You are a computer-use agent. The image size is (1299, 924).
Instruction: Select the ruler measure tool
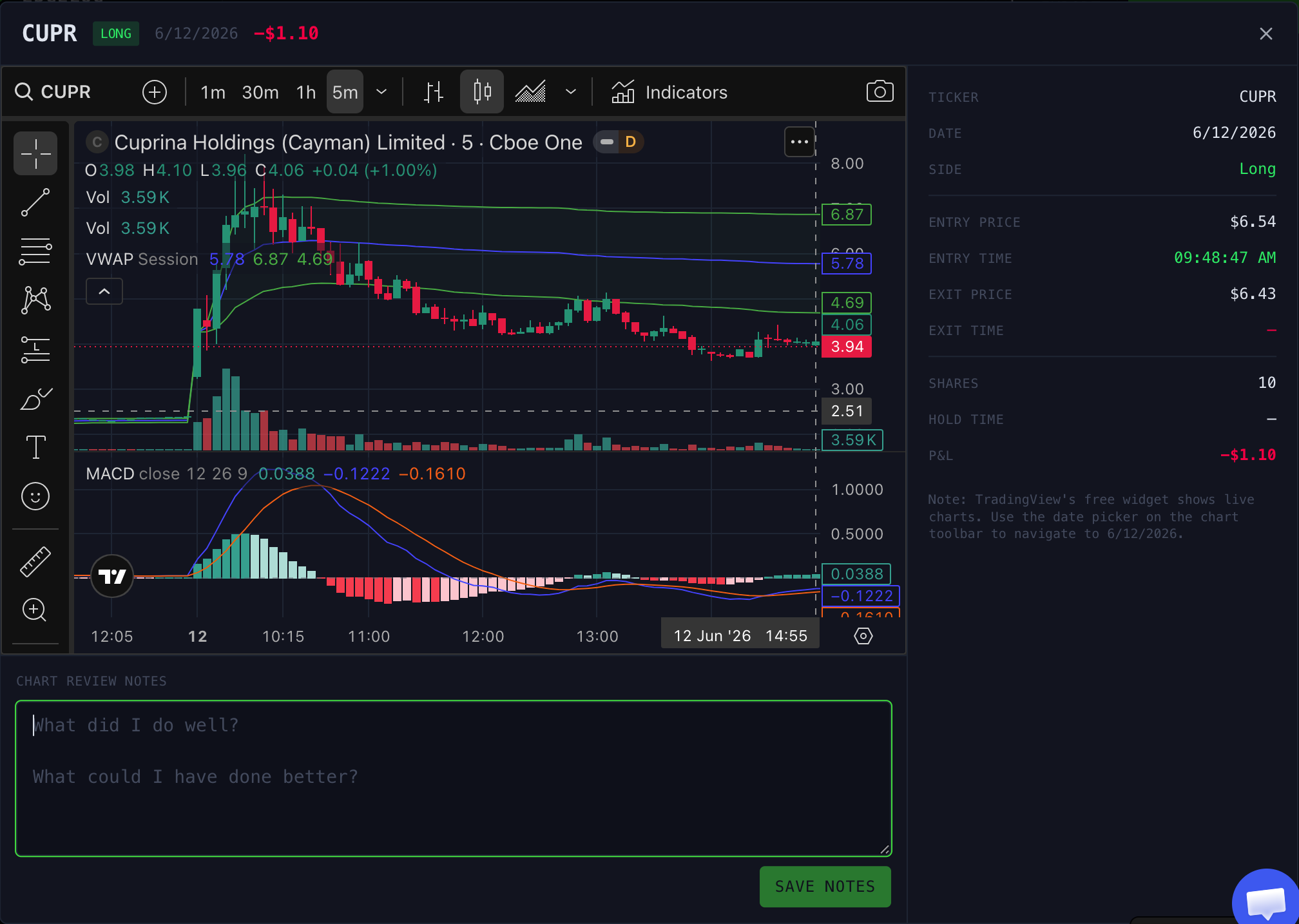[35, 561]
